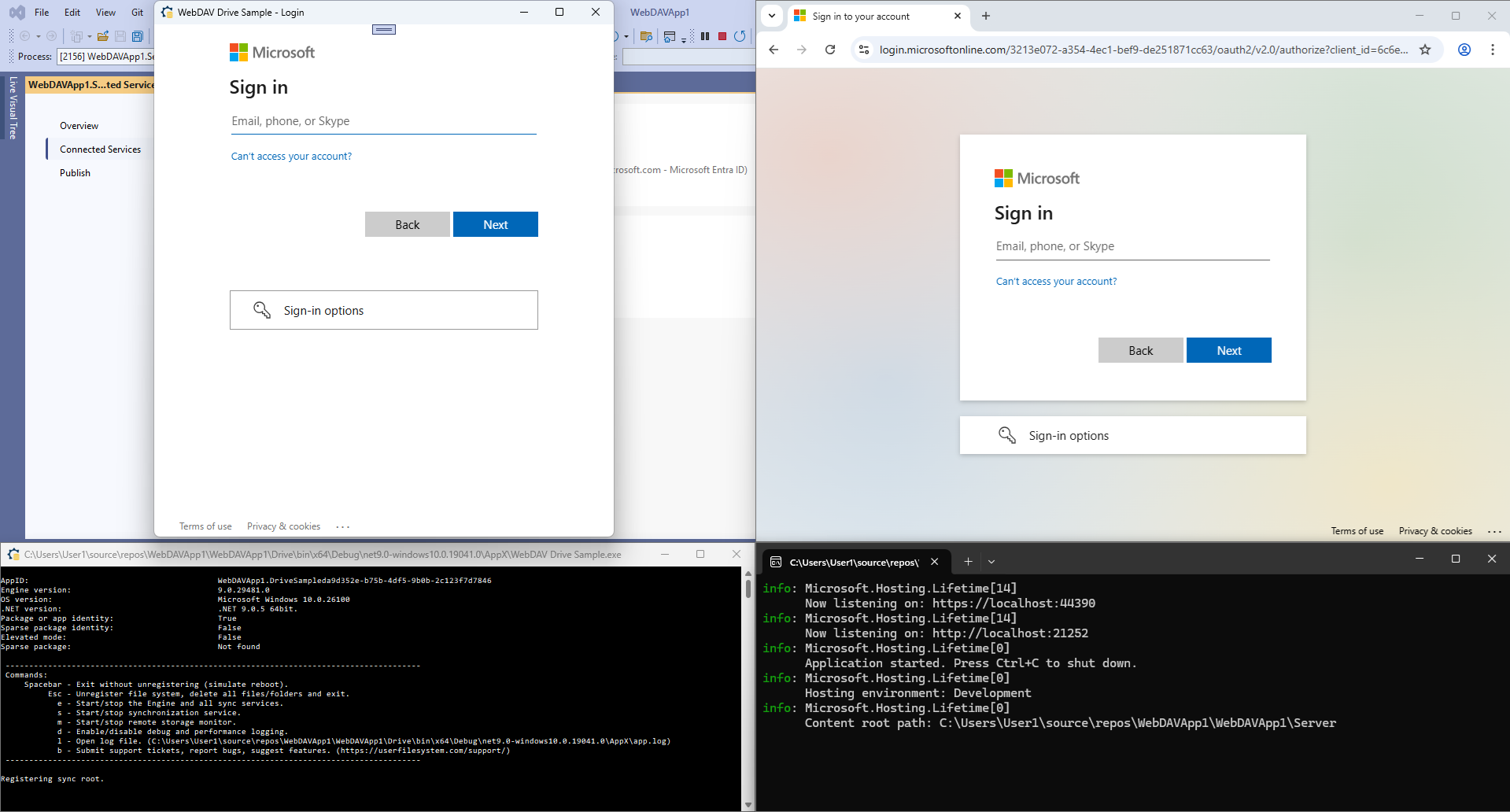Image resolution: width=1510 pixels, height=812 pixels.
Task: Restart debugging with the circular arrow icon
Action: [x=740, y=36]
